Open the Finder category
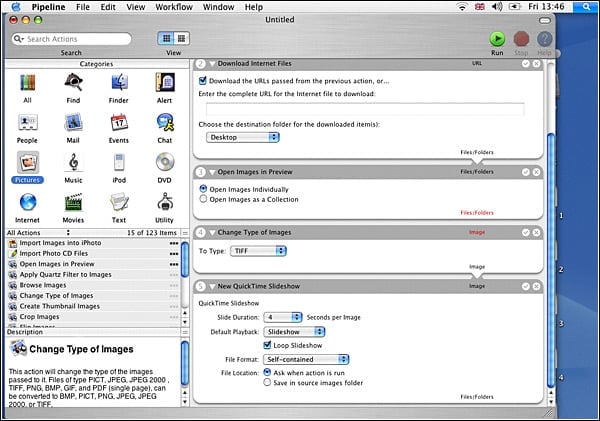Screen dimensions: 600x421 tap(119, 83)
